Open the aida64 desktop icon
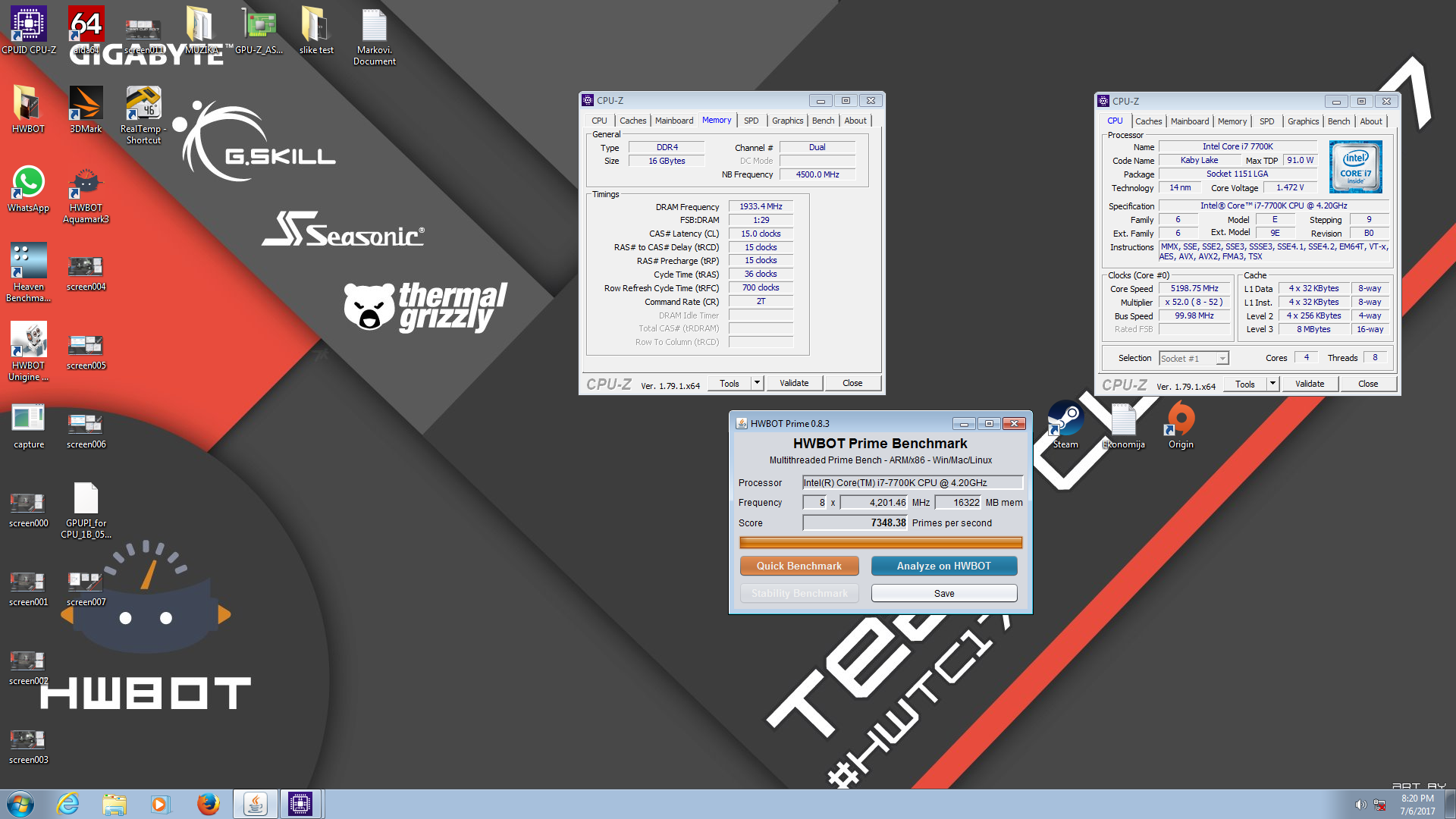This screenshot has width=1456, height=819. point(86,30)
